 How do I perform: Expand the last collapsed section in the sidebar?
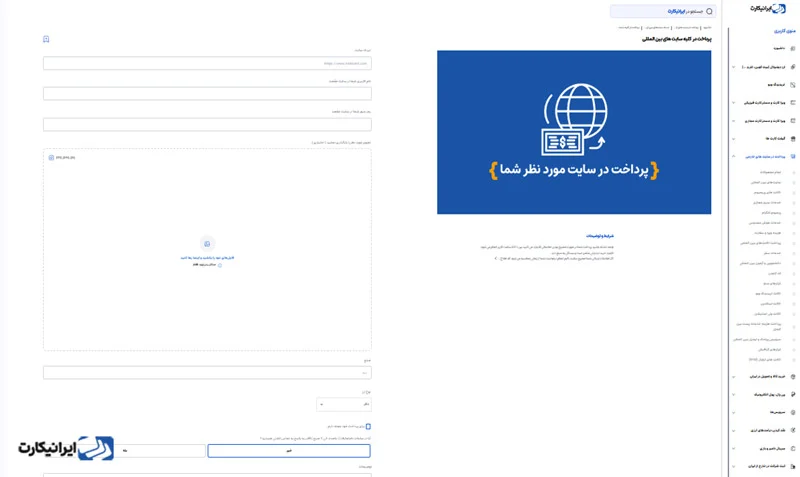pyautogui.click(x=734, y=466)
